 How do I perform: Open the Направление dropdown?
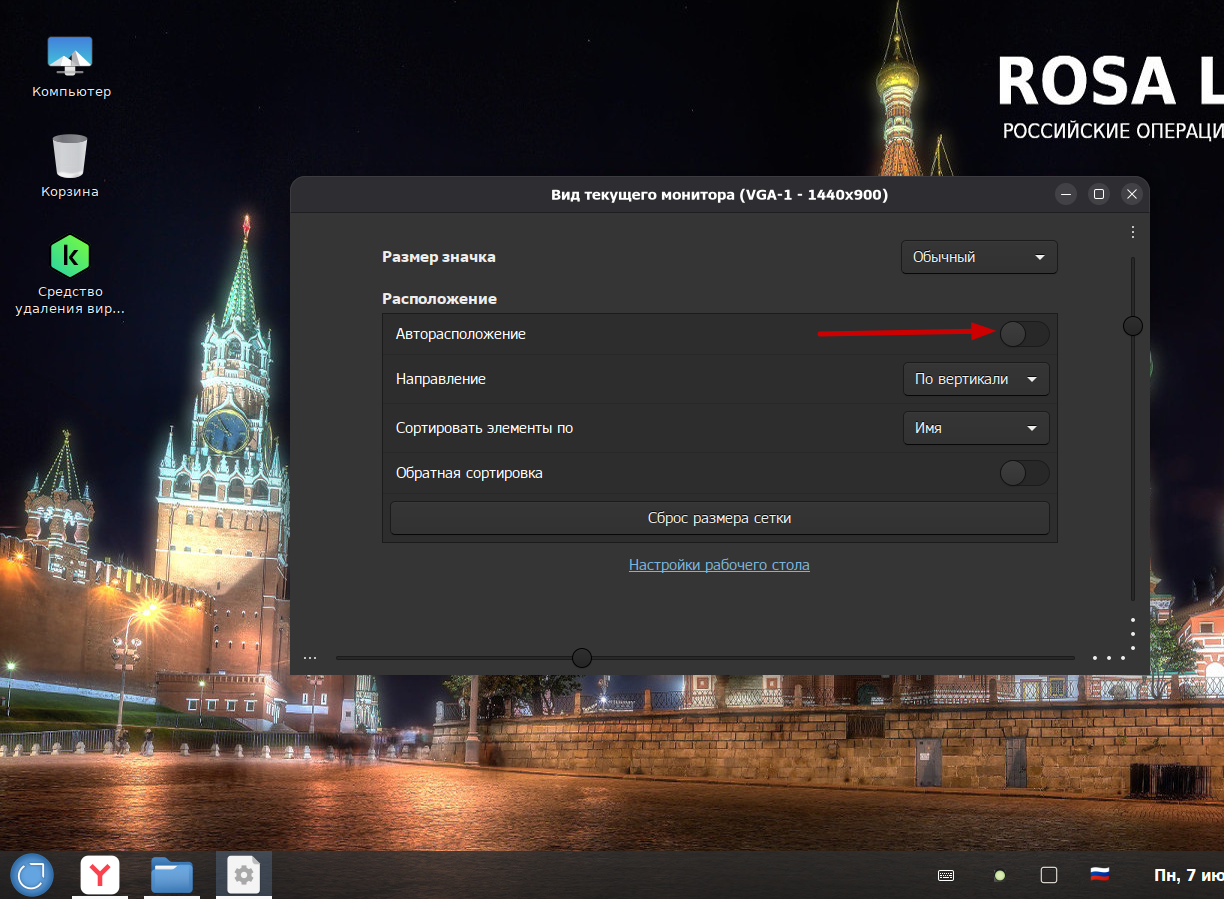975,380
